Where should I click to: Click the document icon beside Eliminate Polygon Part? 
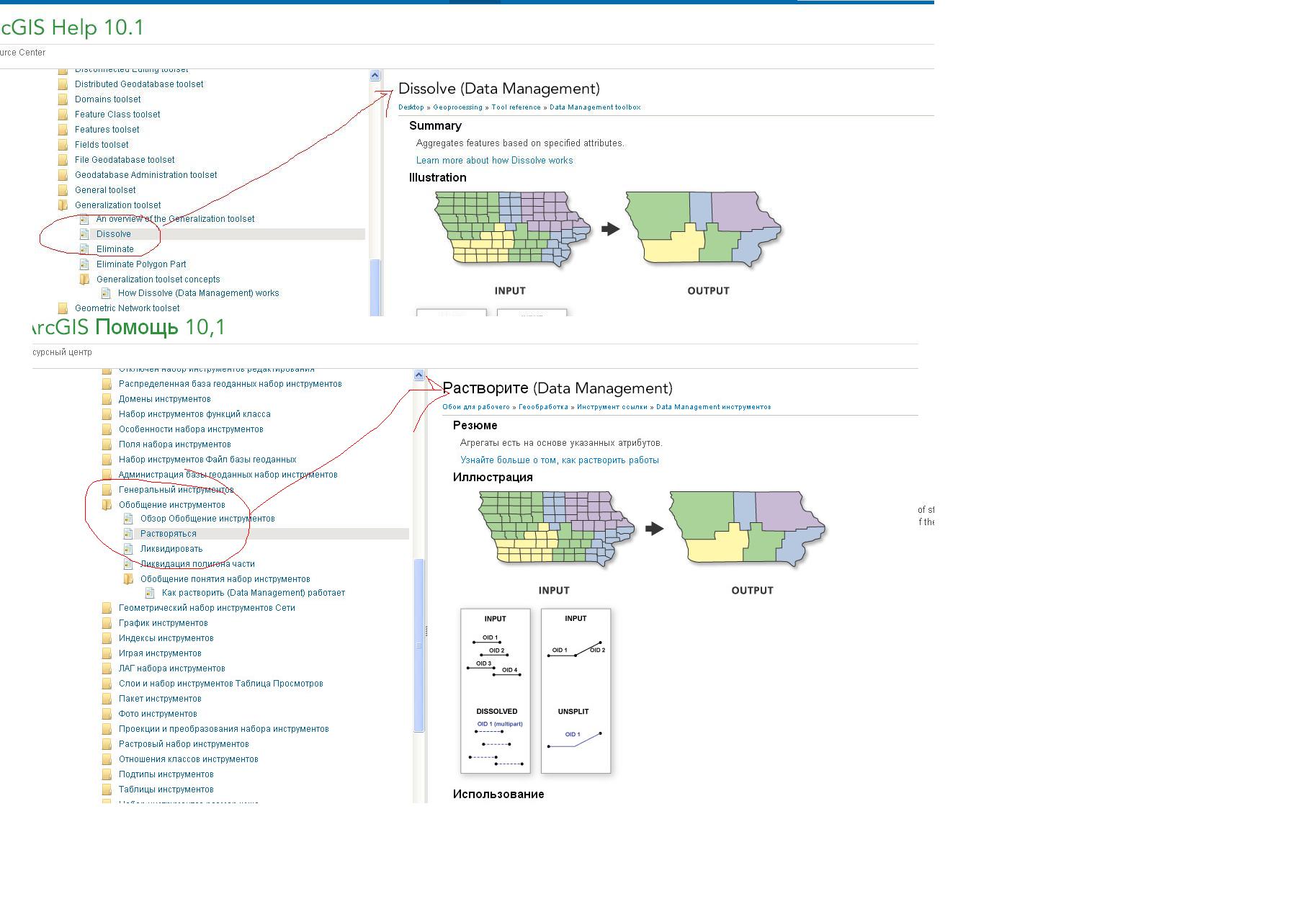[x=84, y=264]
